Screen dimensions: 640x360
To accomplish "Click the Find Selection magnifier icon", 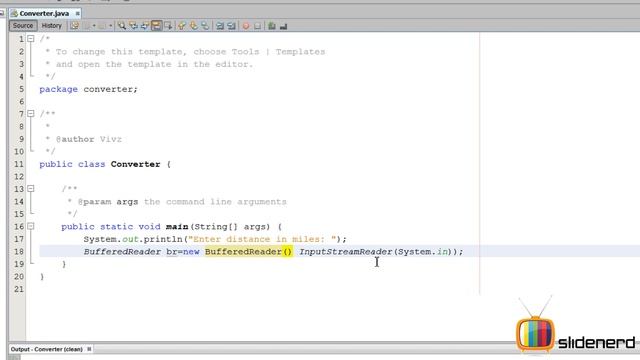I will coord(122,26).
